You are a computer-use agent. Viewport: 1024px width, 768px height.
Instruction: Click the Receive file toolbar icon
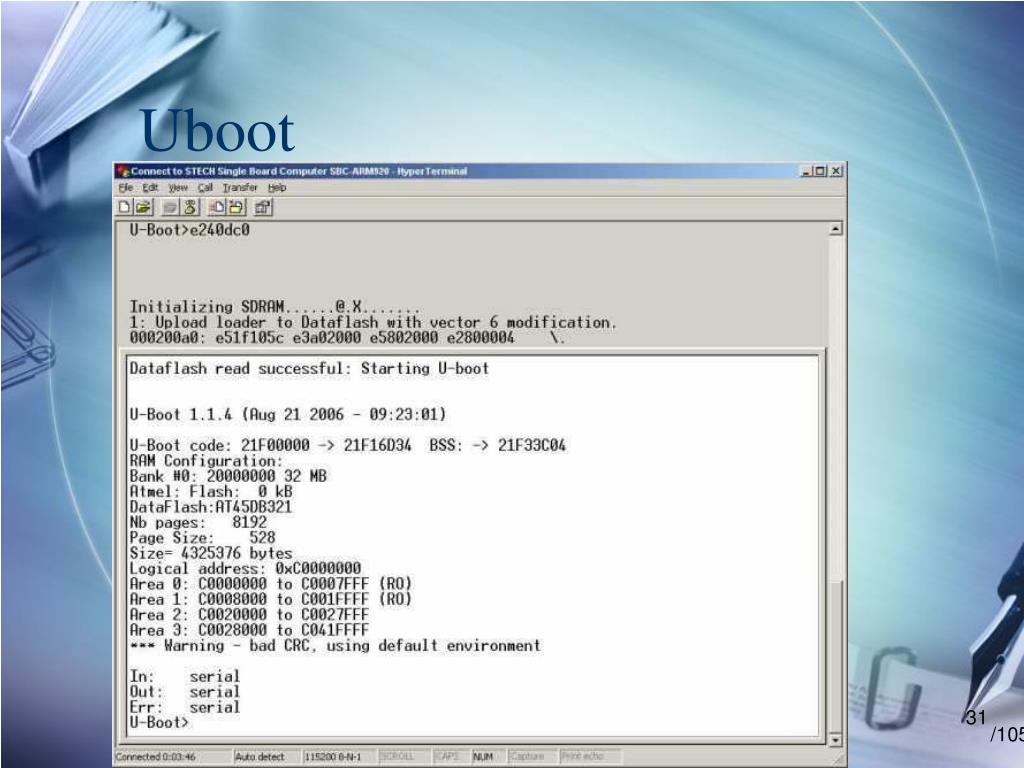tap(236, 208)
